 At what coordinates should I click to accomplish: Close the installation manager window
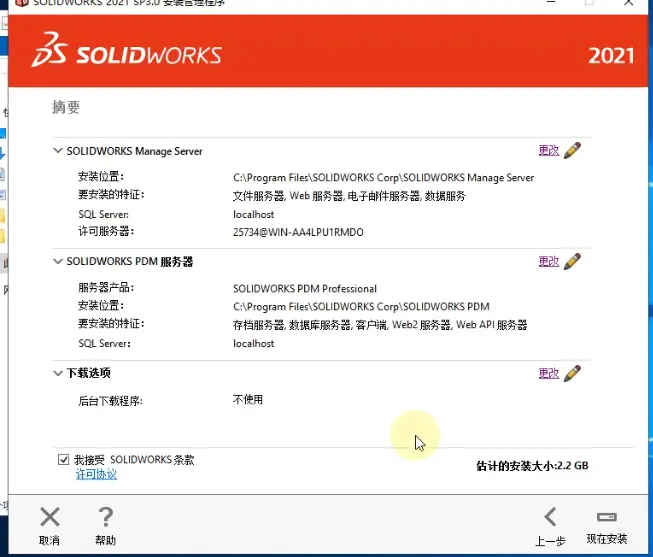(629, 2)
